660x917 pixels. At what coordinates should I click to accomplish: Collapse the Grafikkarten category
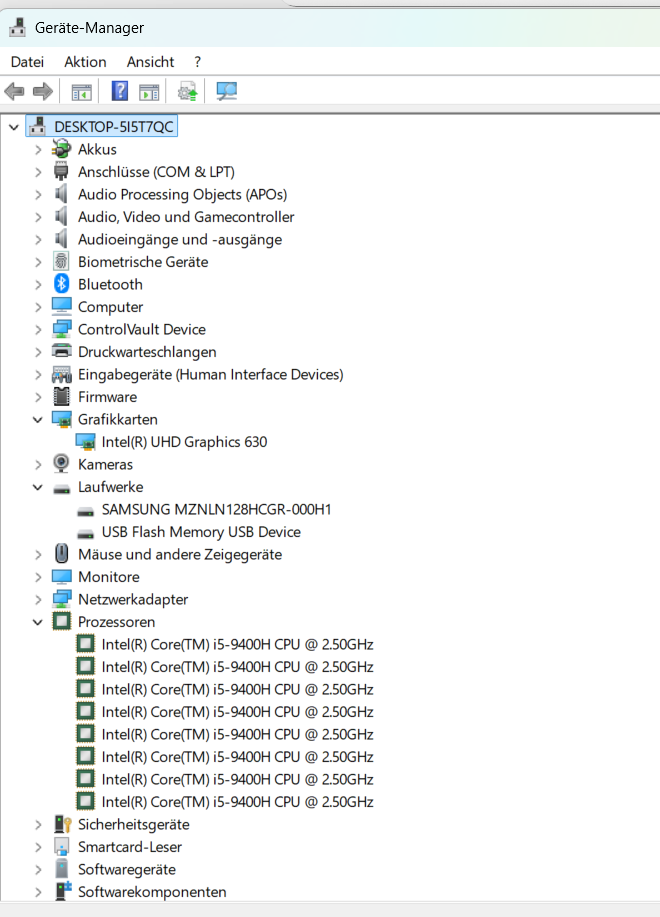(x=38, y=419)
